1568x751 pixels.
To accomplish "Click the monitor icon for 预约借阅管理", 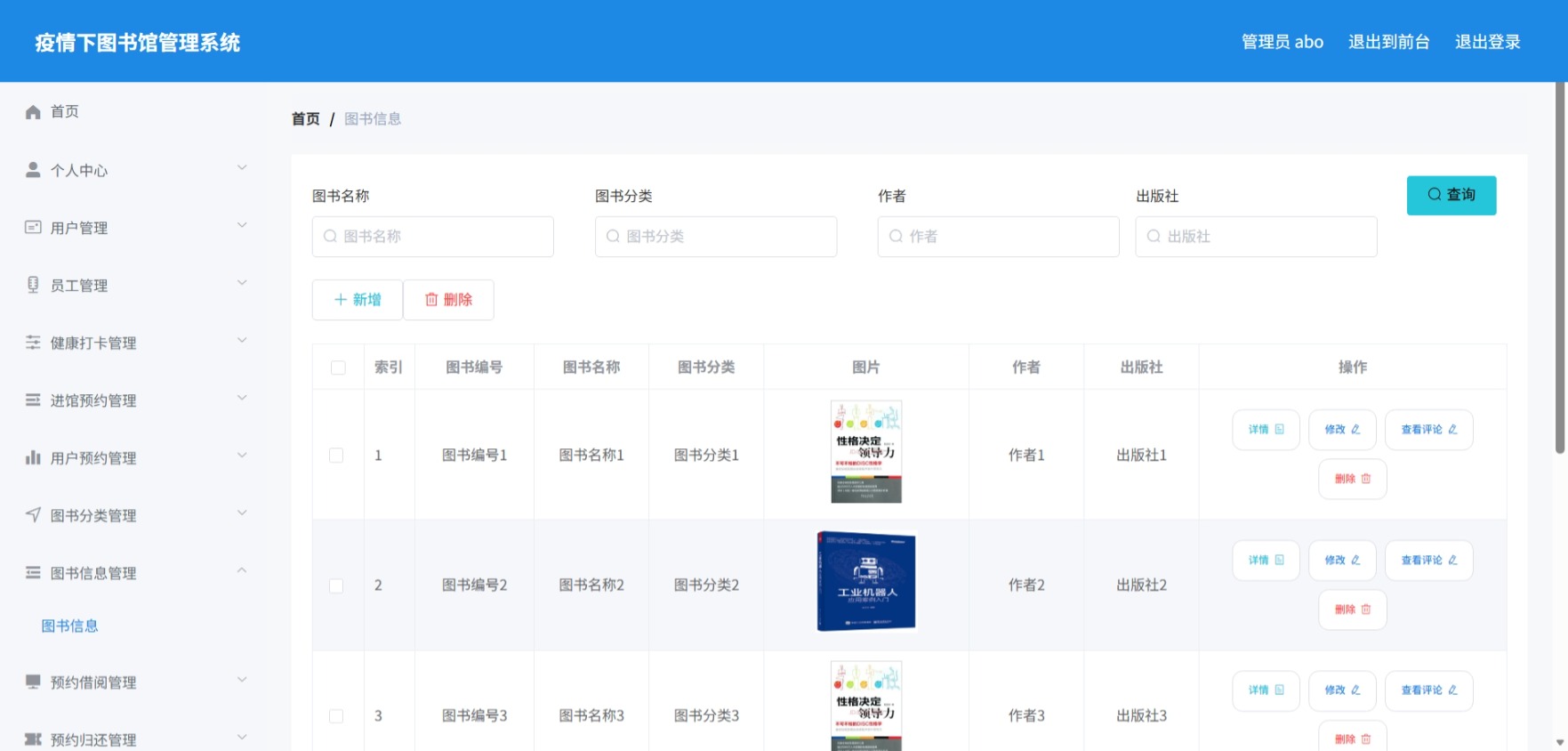I will pos(33,682).
